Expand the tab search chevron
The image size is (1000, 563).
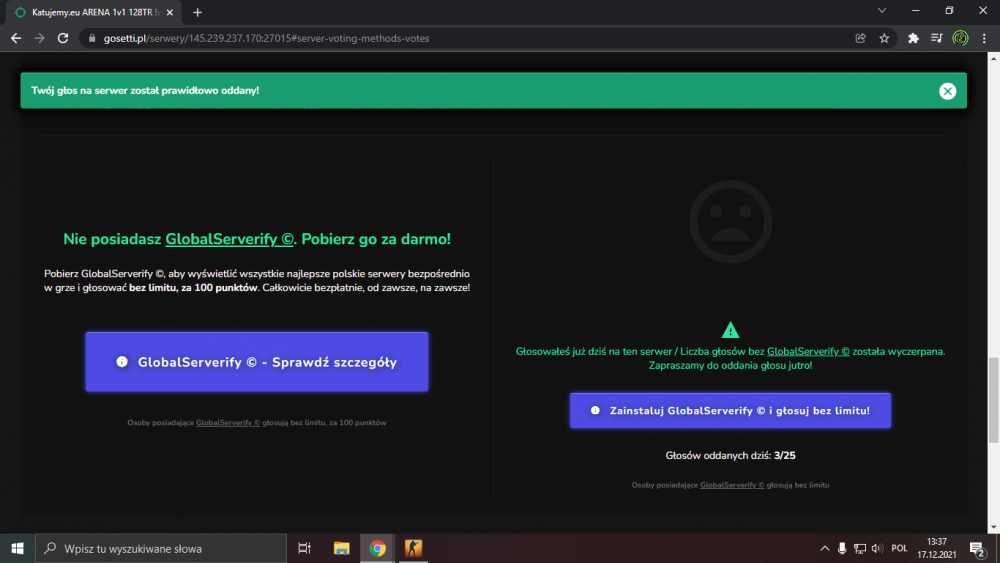click(x=881, y=11)
